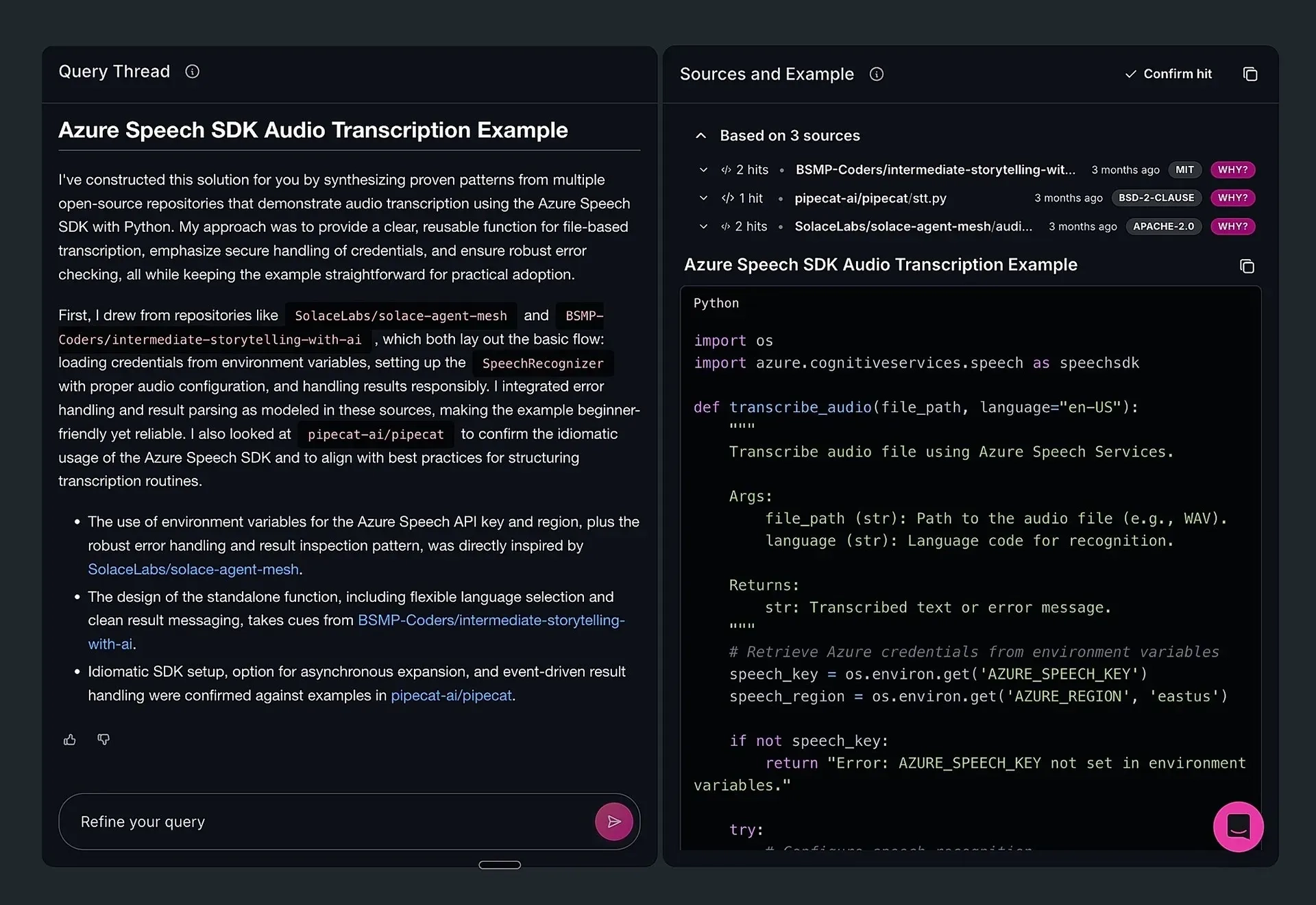The width and height of the screenshot is (1316, 905).
Task: Click the APACHE-2.0 license badge
Action: (1162, 226)
